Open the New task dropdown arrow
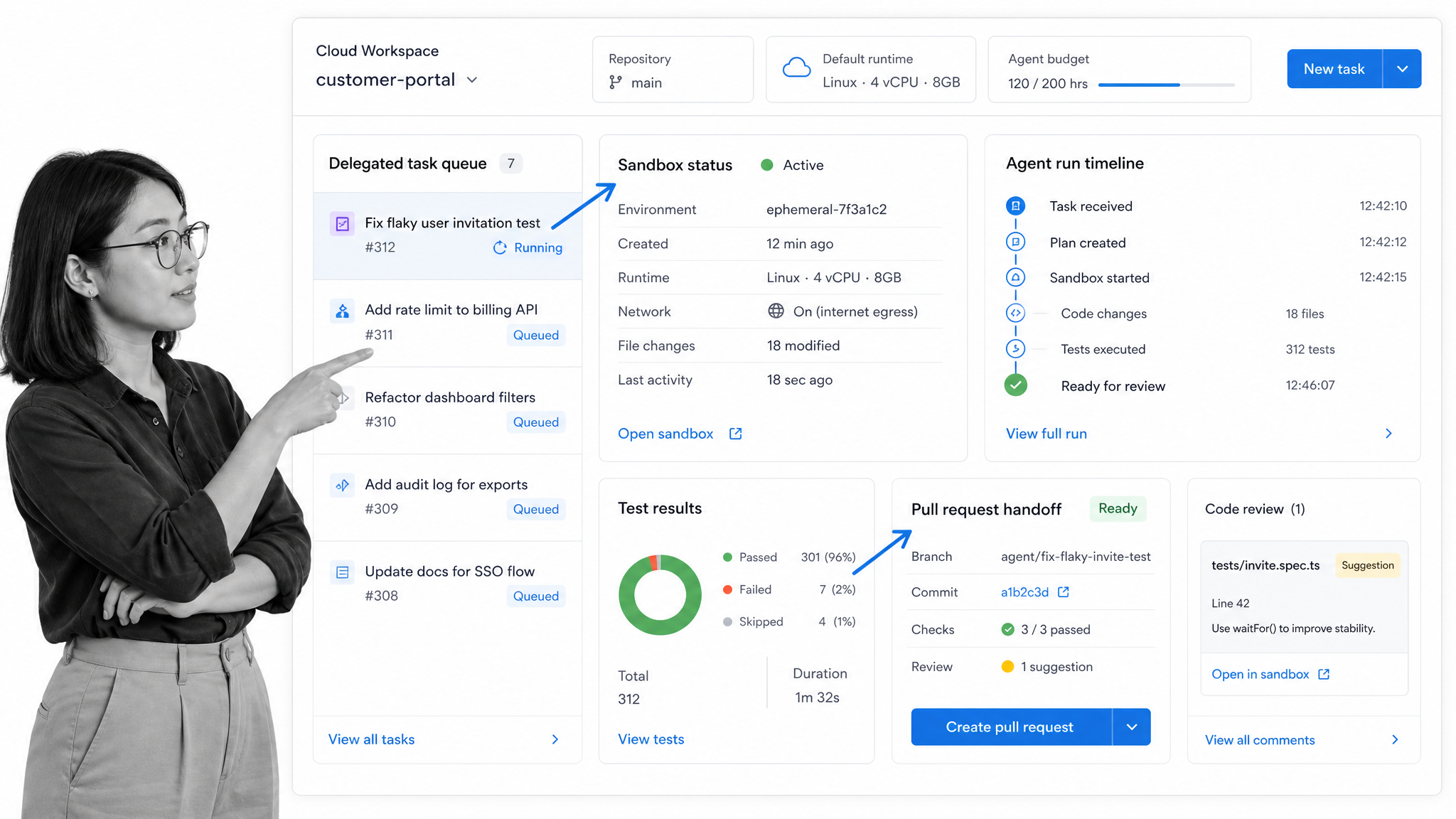This screenshot has width=1456, height=819. tap(1402, 69)
